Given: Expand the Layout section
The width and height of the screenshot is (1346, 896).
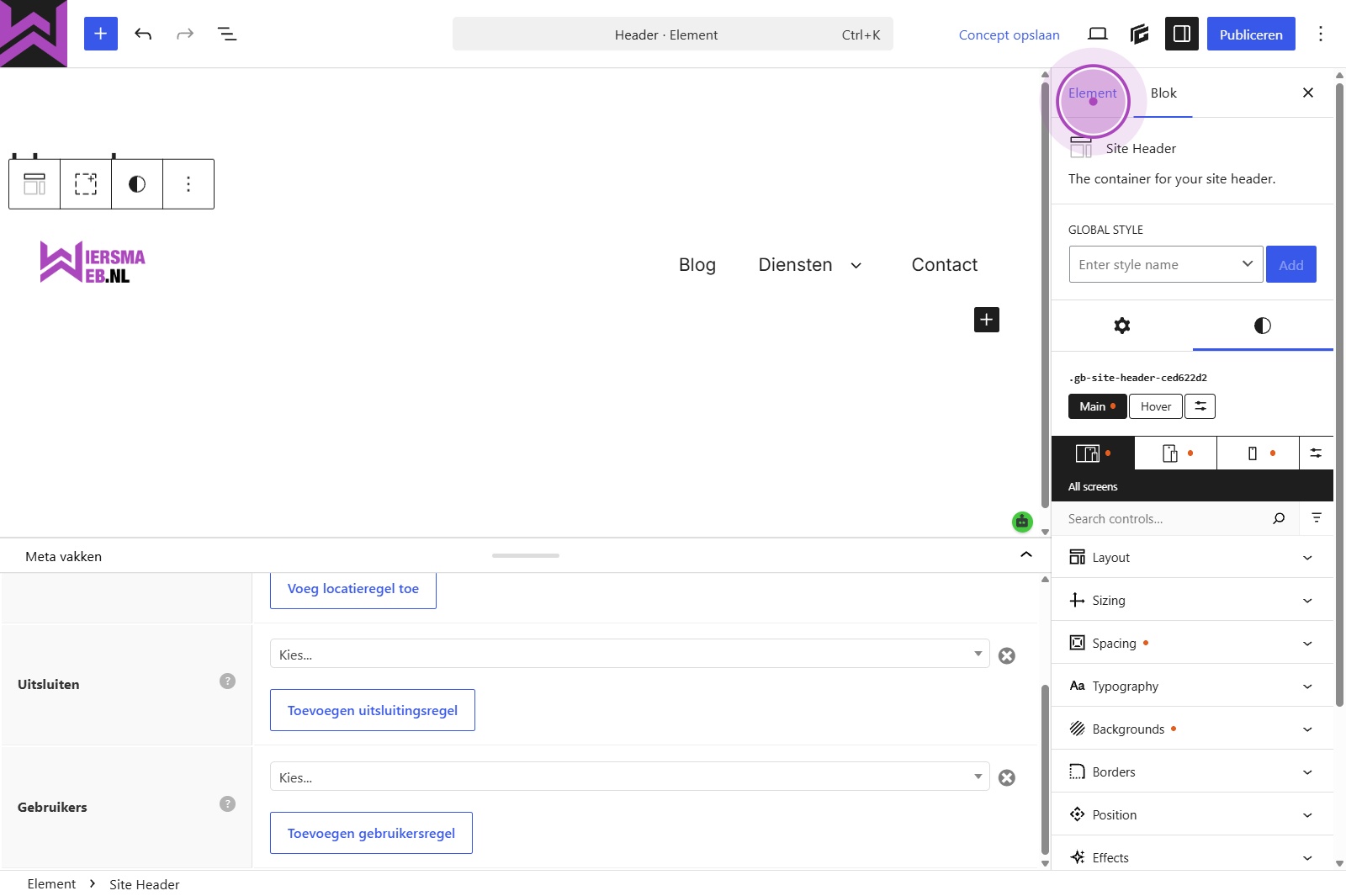Looking at the screenshot, I should click(x=1192, y=557).
